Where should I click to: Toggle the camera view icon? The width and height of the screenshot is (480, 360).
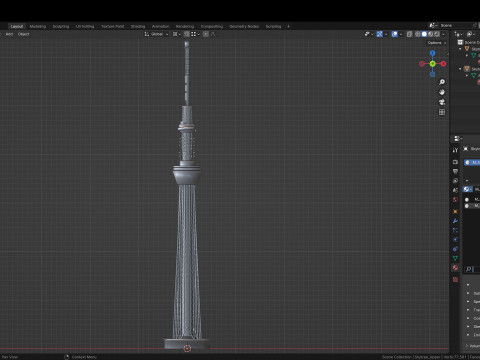442,102
